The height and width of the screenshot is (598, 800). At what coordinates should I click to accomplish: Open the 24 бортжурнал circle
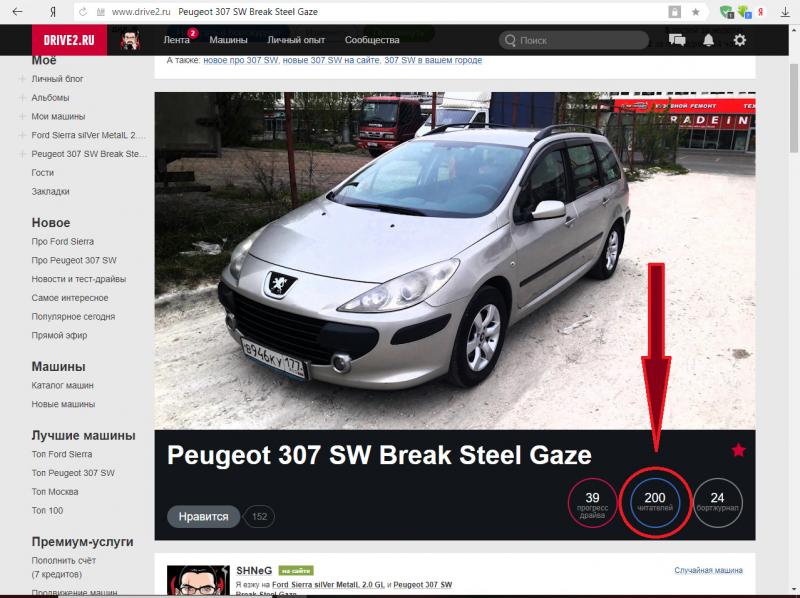click(717, 503)
